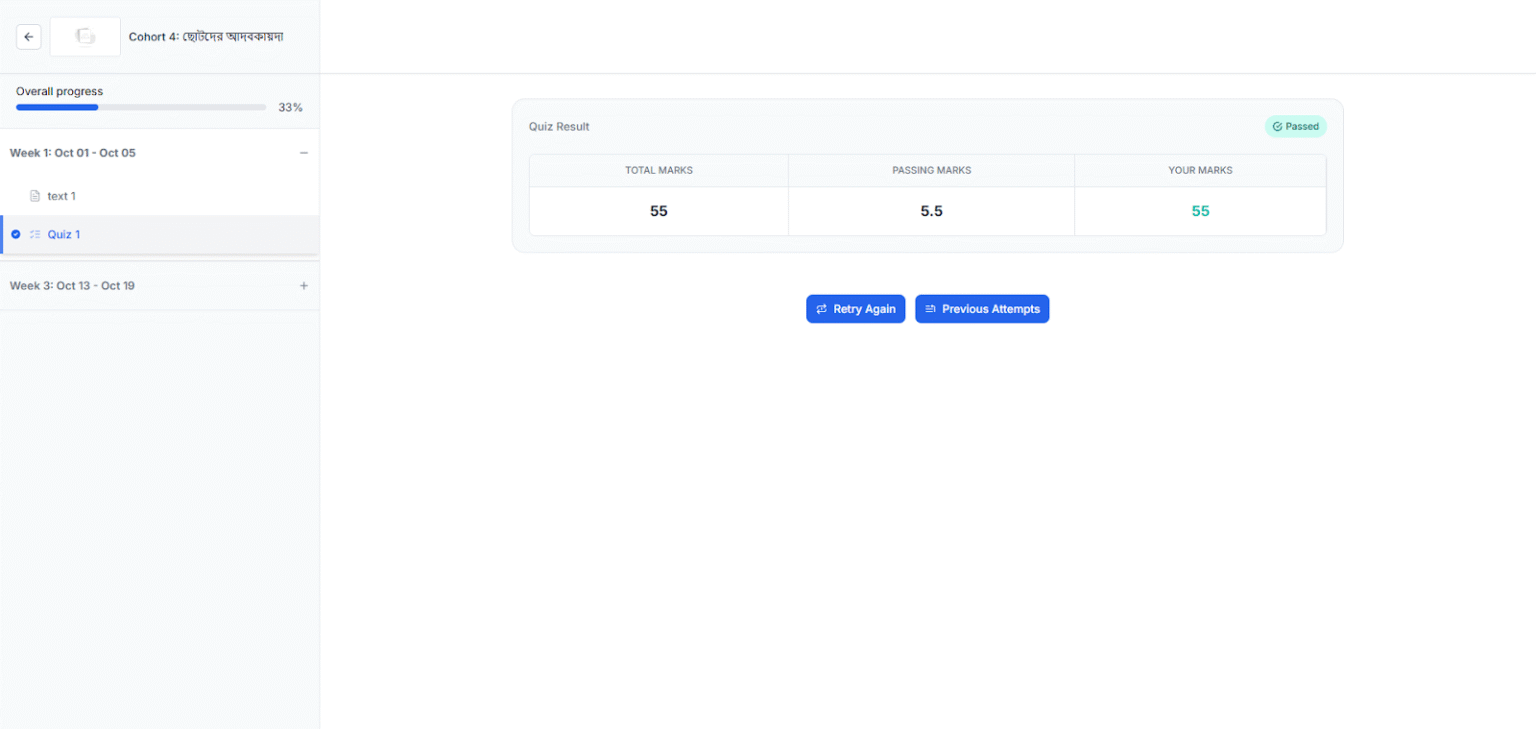This screenshot has width=1536, height=729.
Task: Collapse Week 1 with the minus control
Action: tap(304, 152)
